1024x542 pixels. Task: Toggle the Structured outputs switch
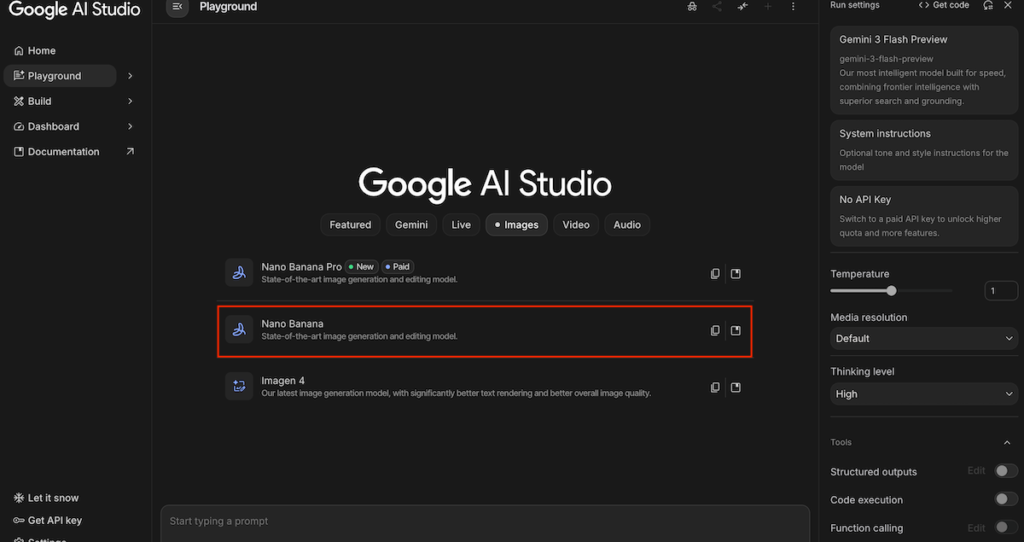tap(1005, 471)
